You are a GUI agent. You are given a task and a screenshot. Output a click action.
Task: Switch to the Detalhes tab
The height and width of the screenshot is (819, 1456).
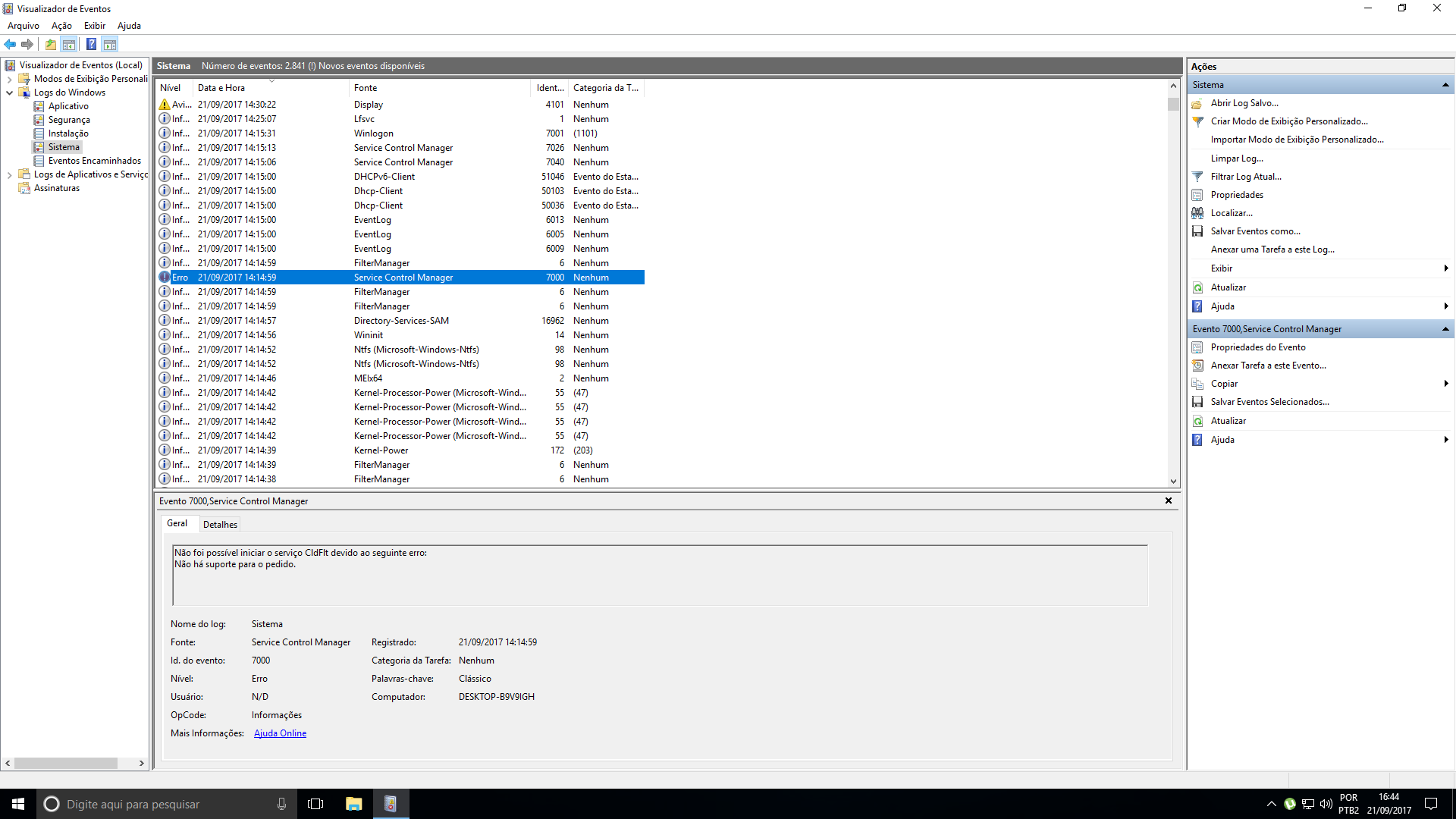[220, 525]
